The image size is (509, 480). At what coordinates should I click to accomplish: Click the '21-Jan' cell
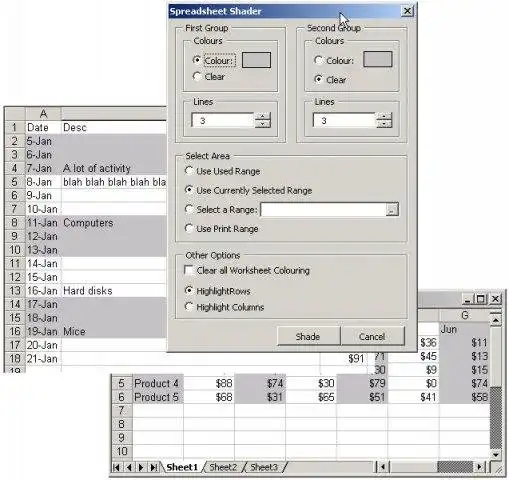pos(43,359)
